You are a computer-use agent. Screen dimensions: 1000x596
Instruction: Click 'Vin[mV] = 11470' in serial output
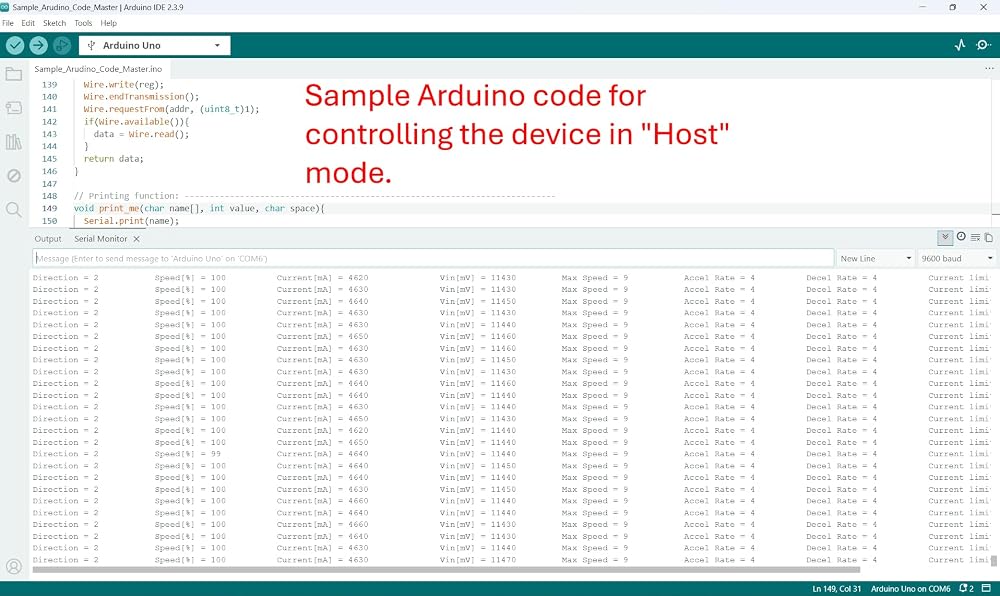click(478, 560)
